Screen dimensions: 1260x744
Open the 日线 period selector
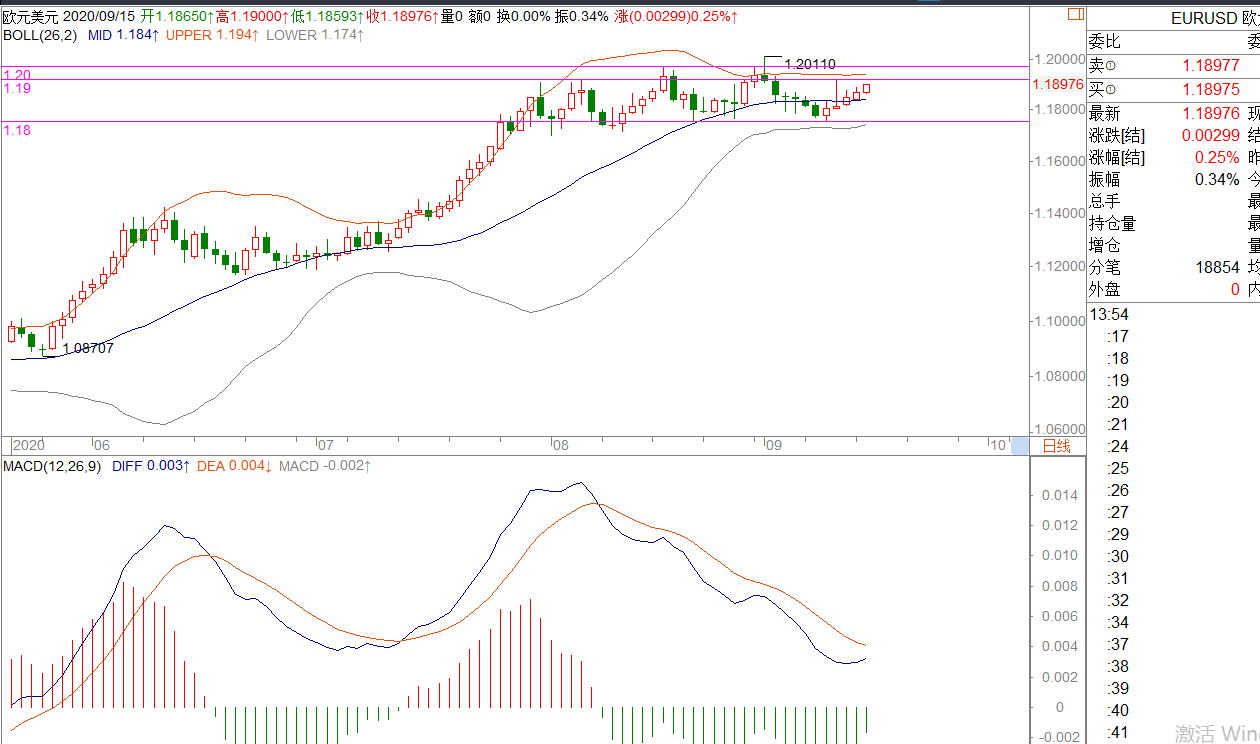[1057, 446]
